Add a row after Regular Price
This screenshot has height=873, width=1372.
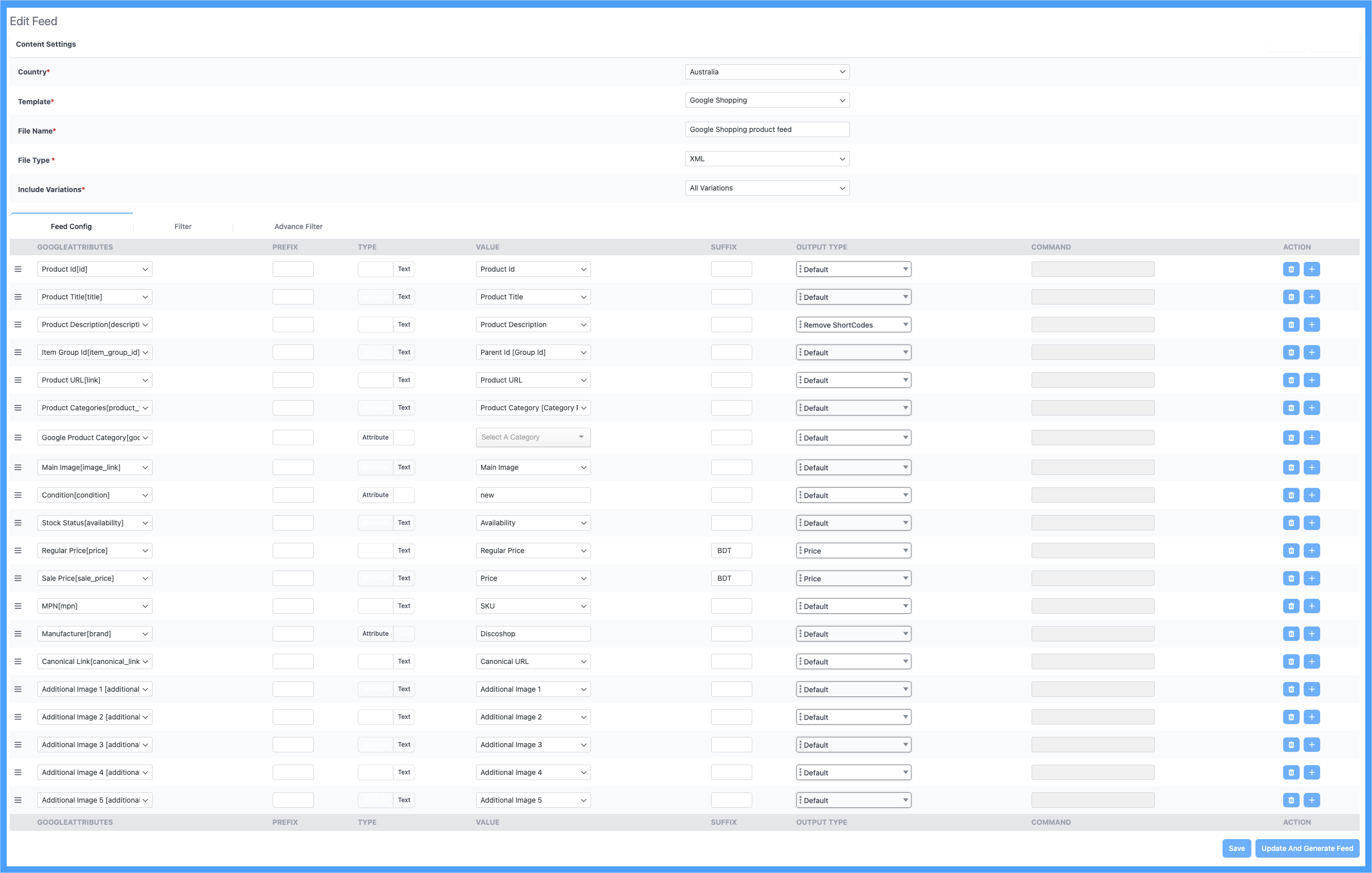1311,551
